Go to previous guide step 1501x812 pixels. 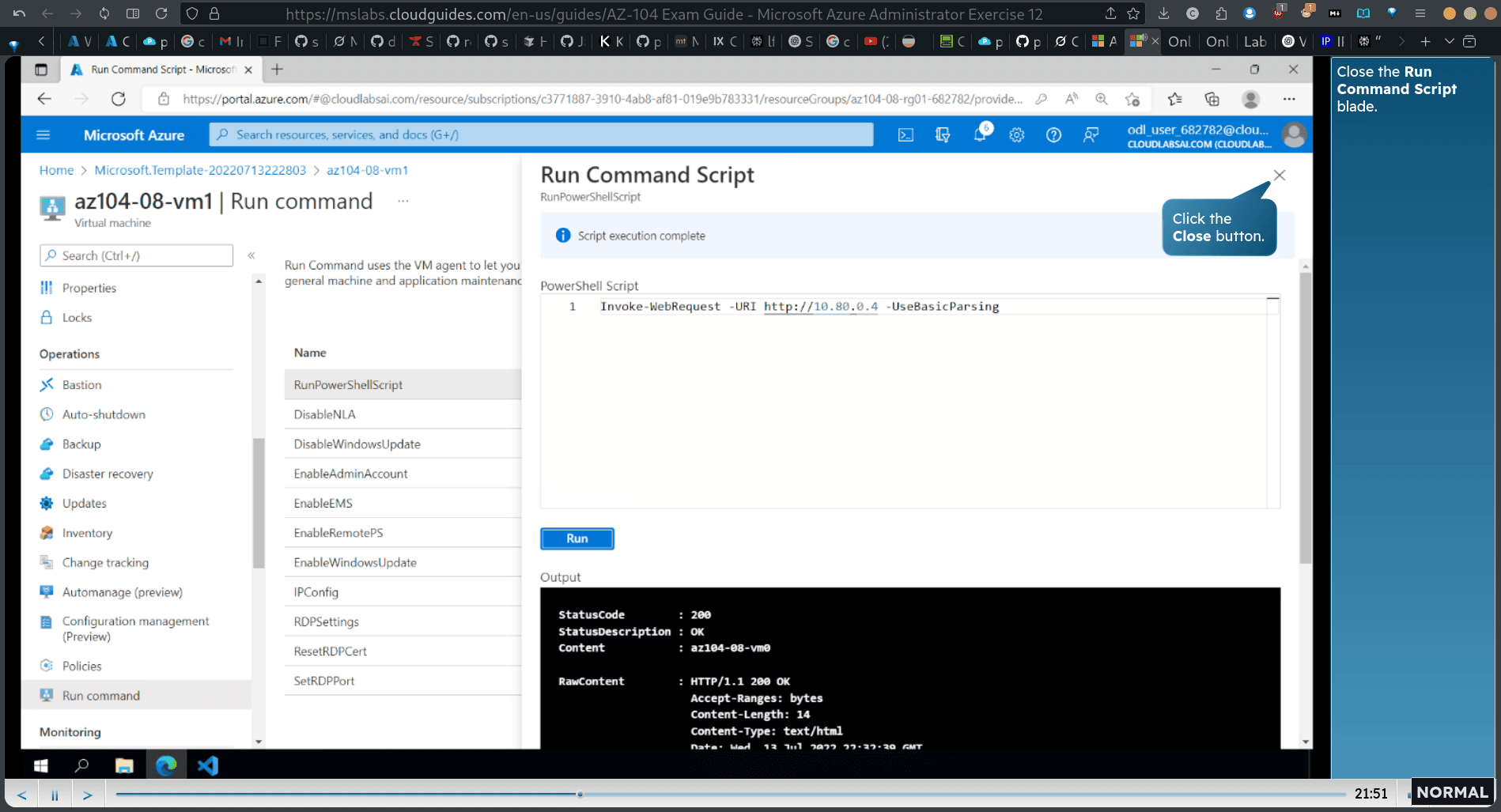point(22,795)
